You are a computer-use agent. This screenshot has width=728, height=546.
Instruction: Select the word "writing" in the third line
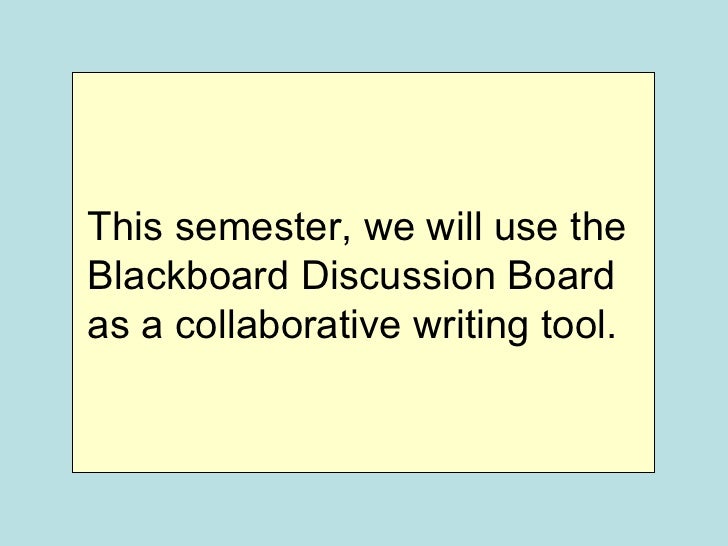point(470,327)
